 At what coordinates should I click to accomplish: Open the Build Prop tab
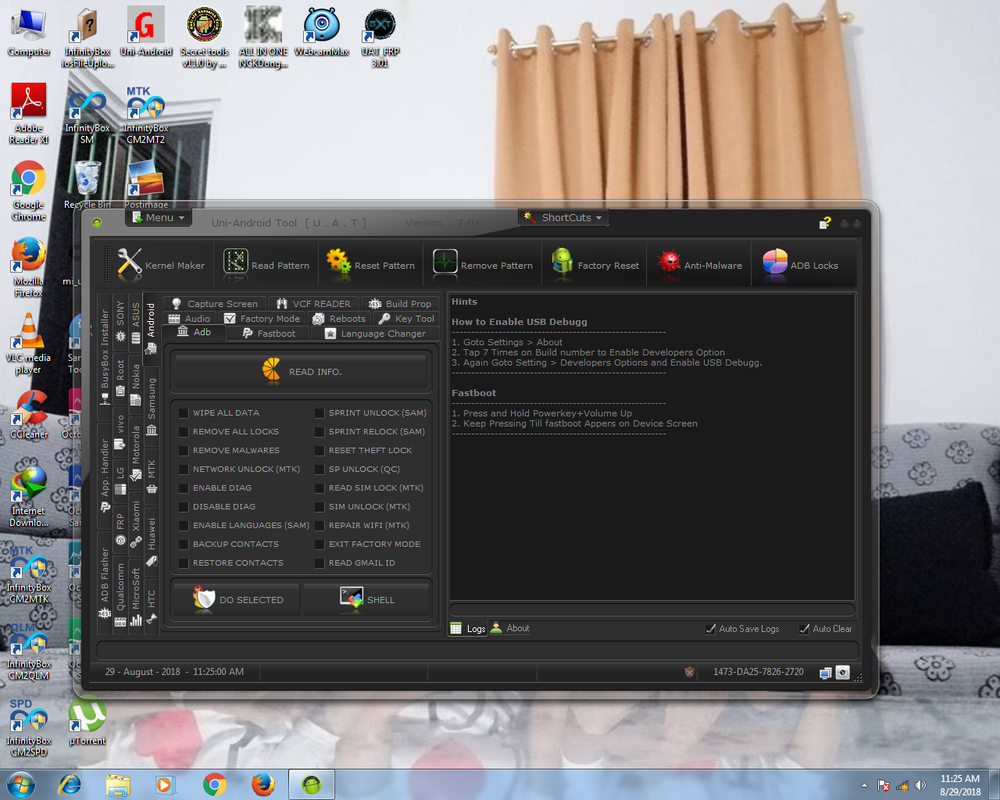click(401, 304)
